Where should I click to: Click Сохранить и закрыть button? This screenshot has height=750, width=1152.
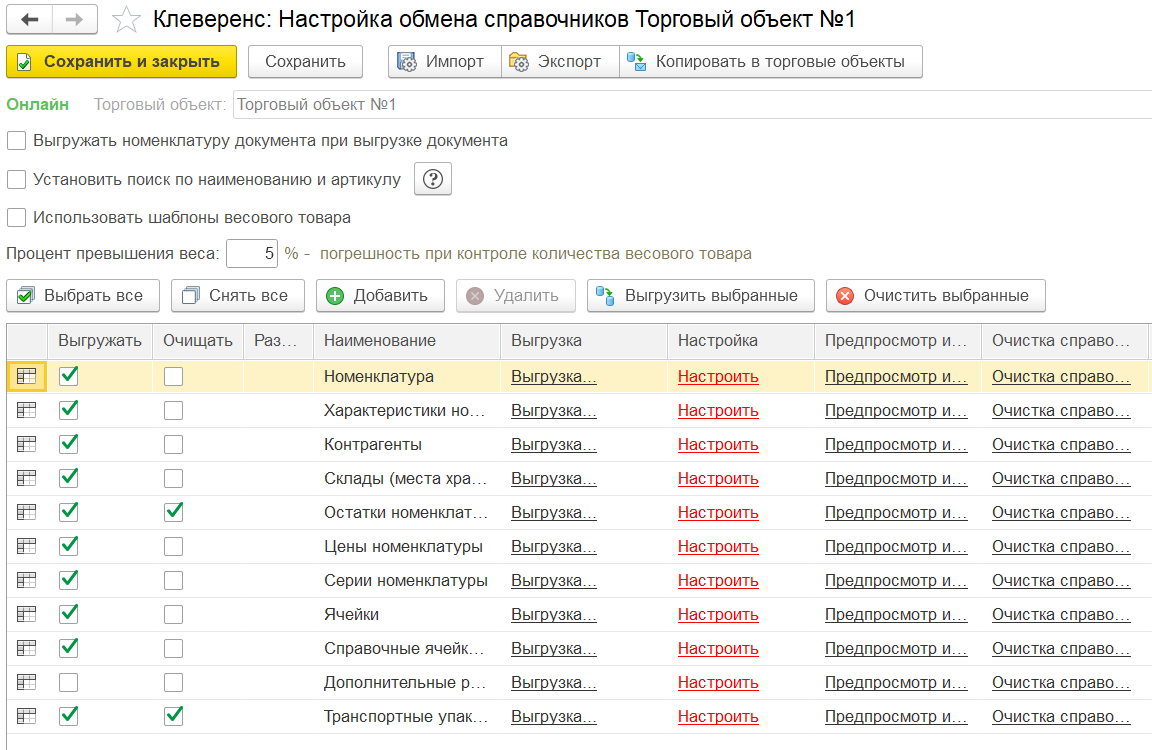tap(121, 62)
